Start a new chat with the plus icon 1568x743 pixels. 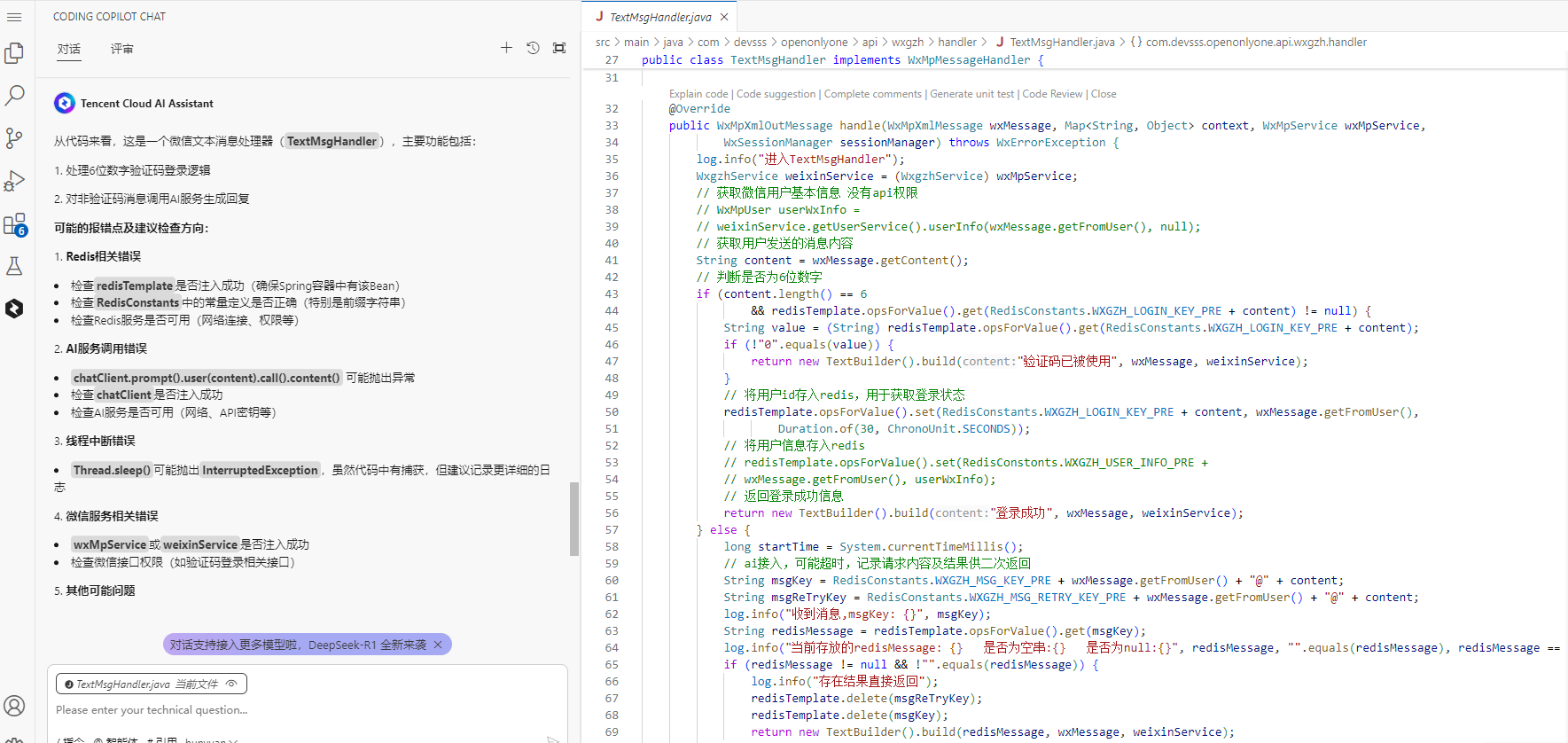pos(506,48)
